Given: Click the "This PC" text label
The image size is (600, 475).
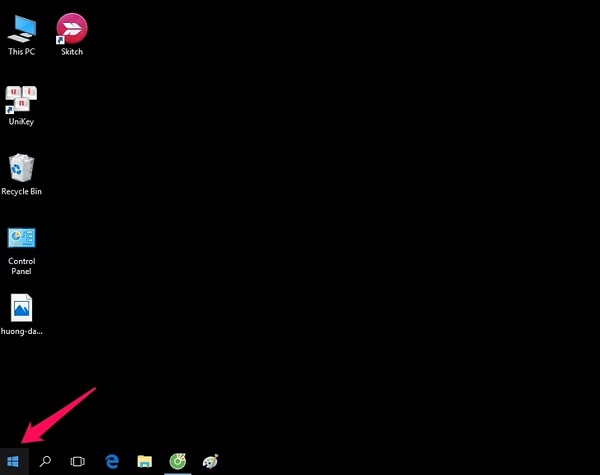Looking at the screenshot, I should point(22,52).
